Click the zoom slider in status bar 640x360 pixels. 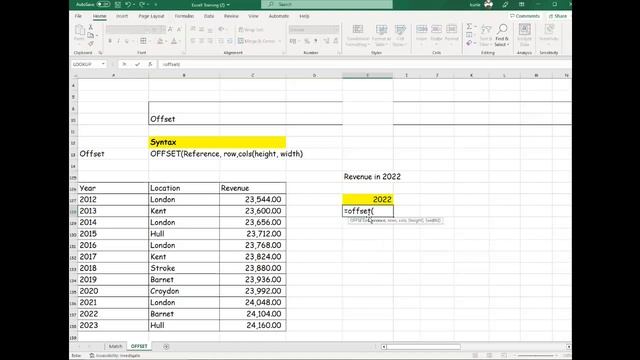click(x=537, y=356)
